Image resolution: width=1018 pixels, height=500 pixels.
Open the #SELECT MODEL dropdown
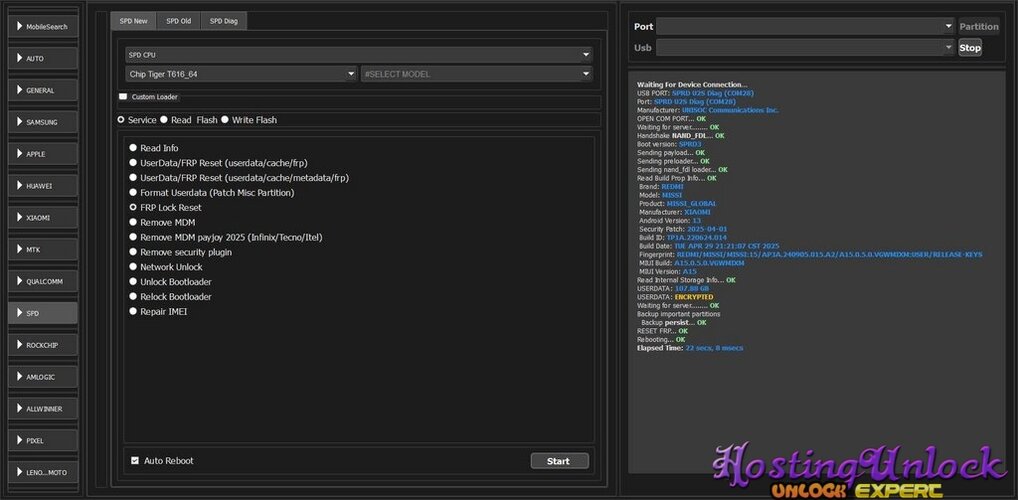(x=477, y=74)
